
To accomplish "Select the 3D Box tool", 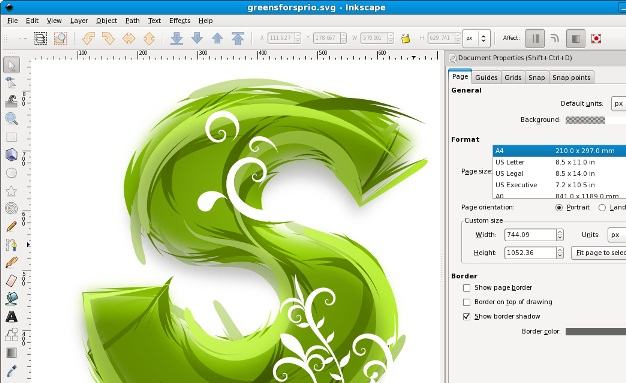I will point(11,155).
